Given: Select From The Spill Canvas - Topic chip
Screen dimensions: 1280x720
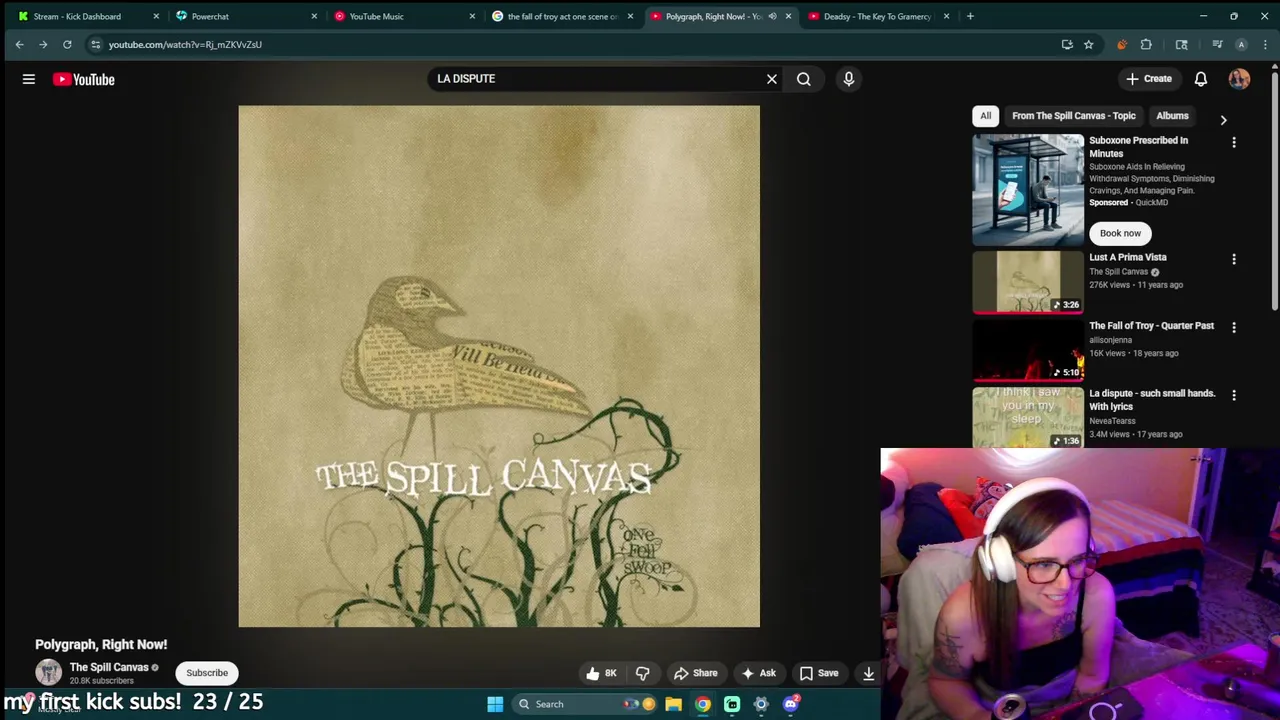Looking at the screenshot, I should [x=1074, y=116].
